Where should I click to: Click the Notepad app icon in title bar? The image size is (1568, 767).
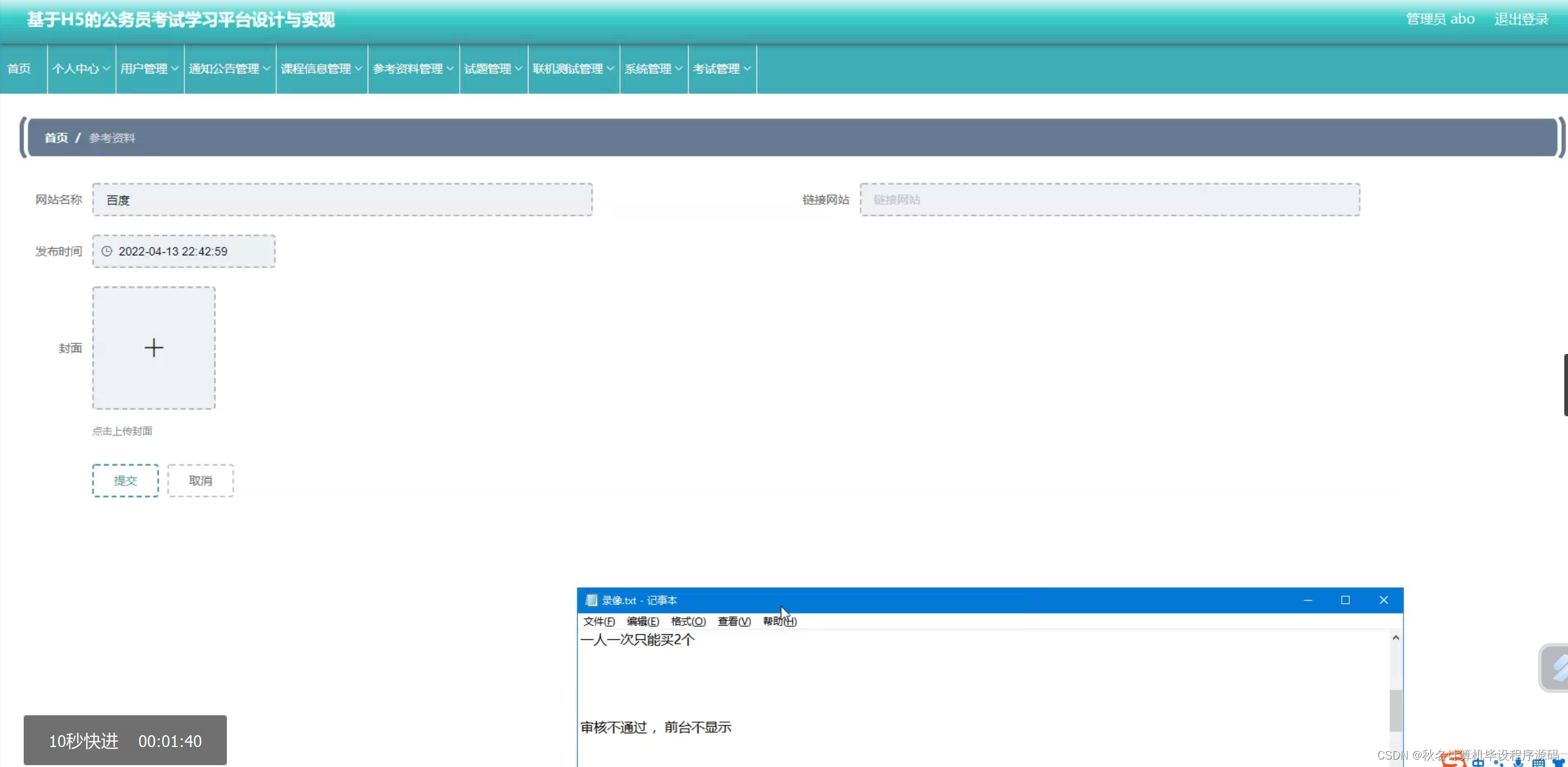coord(591,600)
